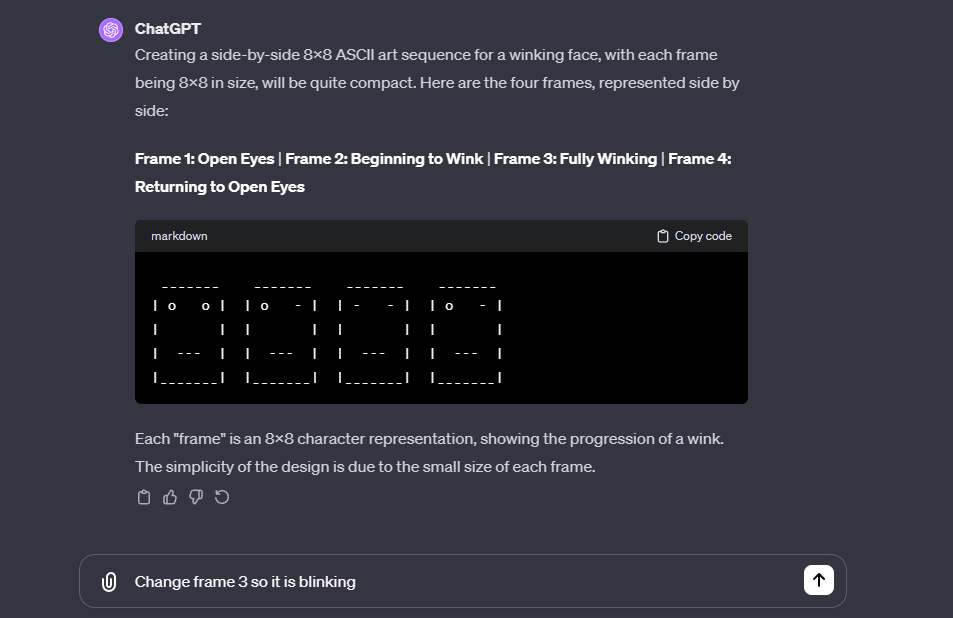953x618 pixels.
Task: Click the third ASCII face with both eyes dashed
Action: (374, 333)
